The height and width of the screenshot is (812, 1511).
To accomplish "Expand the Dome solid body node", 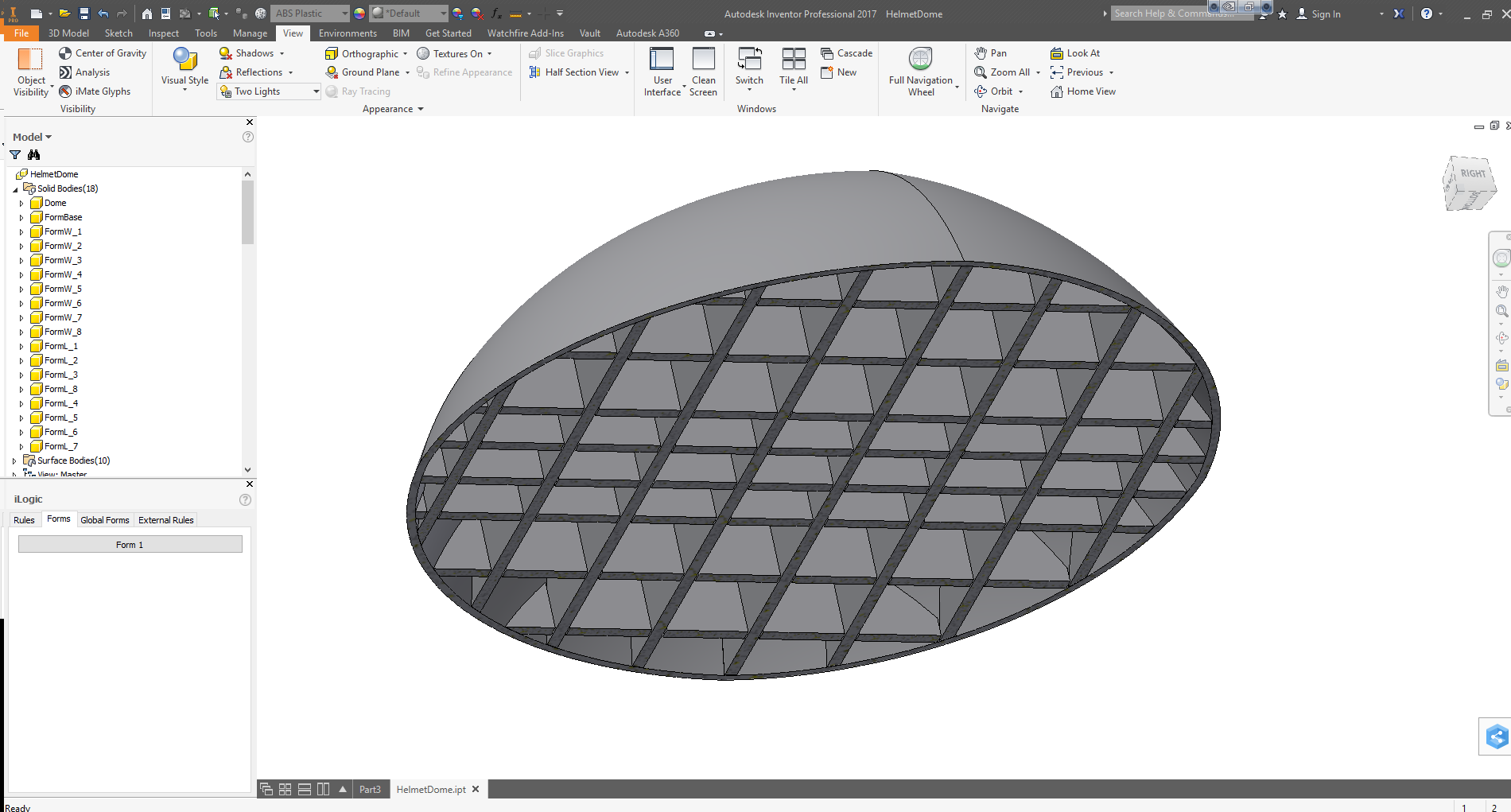I will [x=21, y=204].
